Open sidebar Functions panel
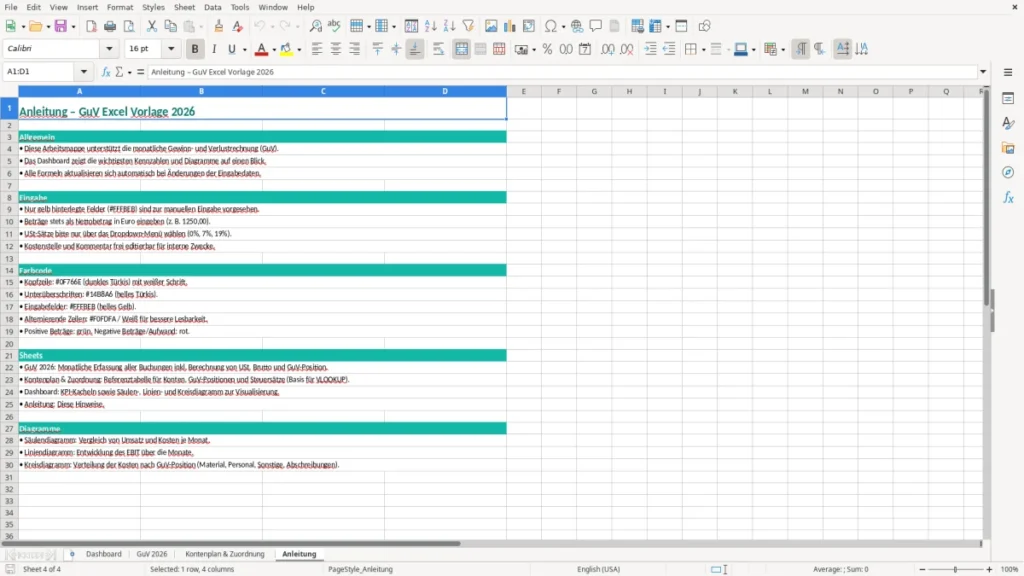 pyautogui.click(x=1008, y=197)
